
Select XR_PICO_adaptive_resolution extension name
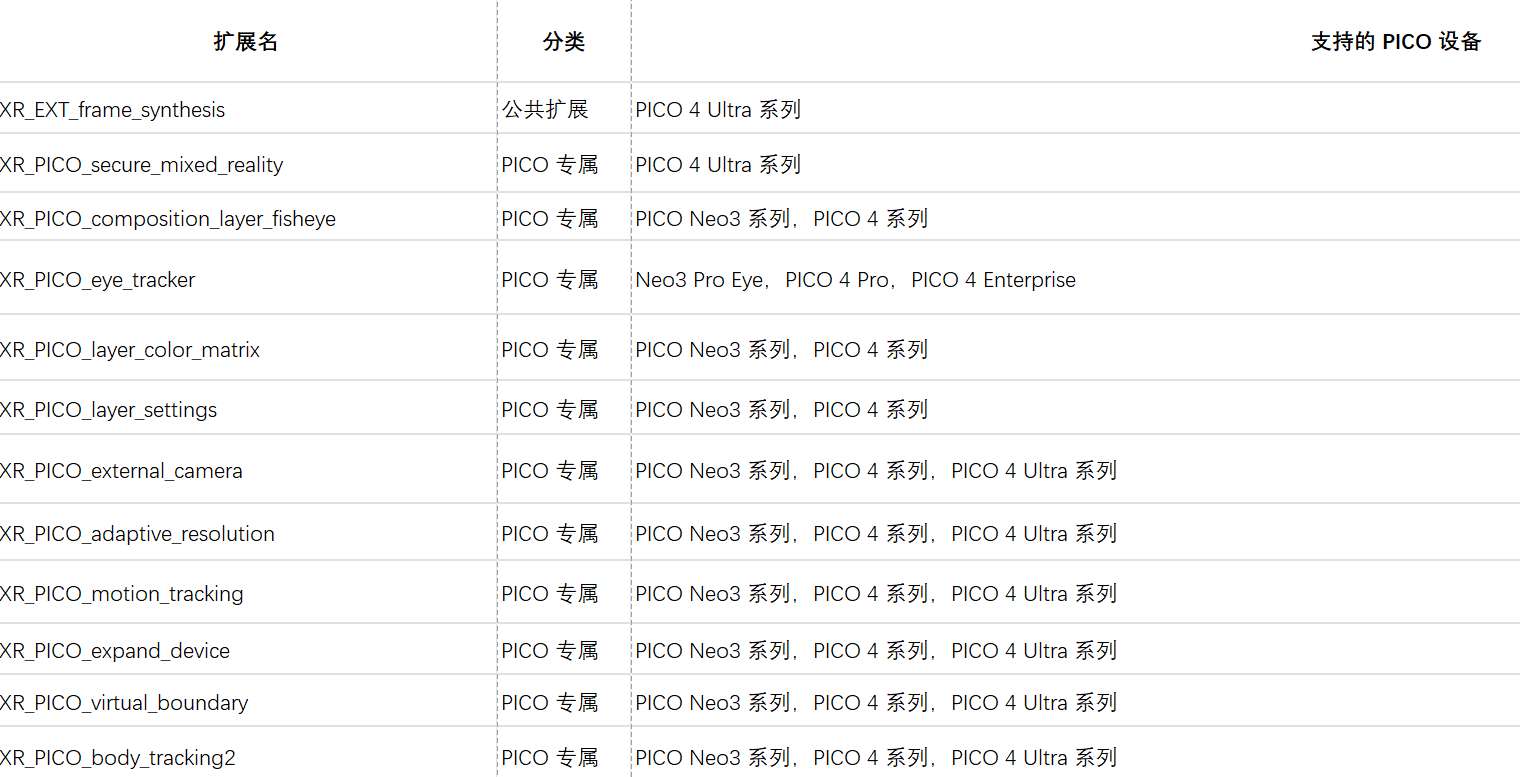click(138, 534)
